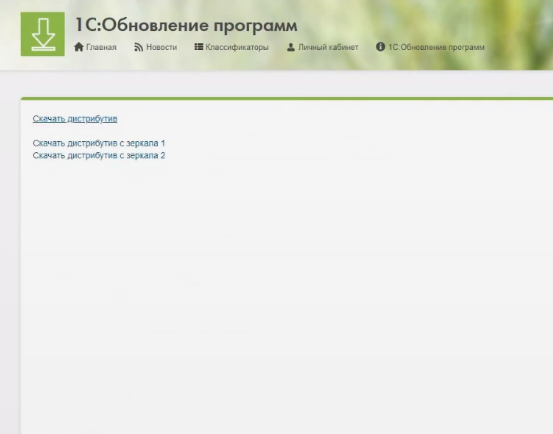Image resolution: width=553 pixels, height=434 pixels.
Task: Click the person icon beside Личный кабинет
Action: point(291,47)
